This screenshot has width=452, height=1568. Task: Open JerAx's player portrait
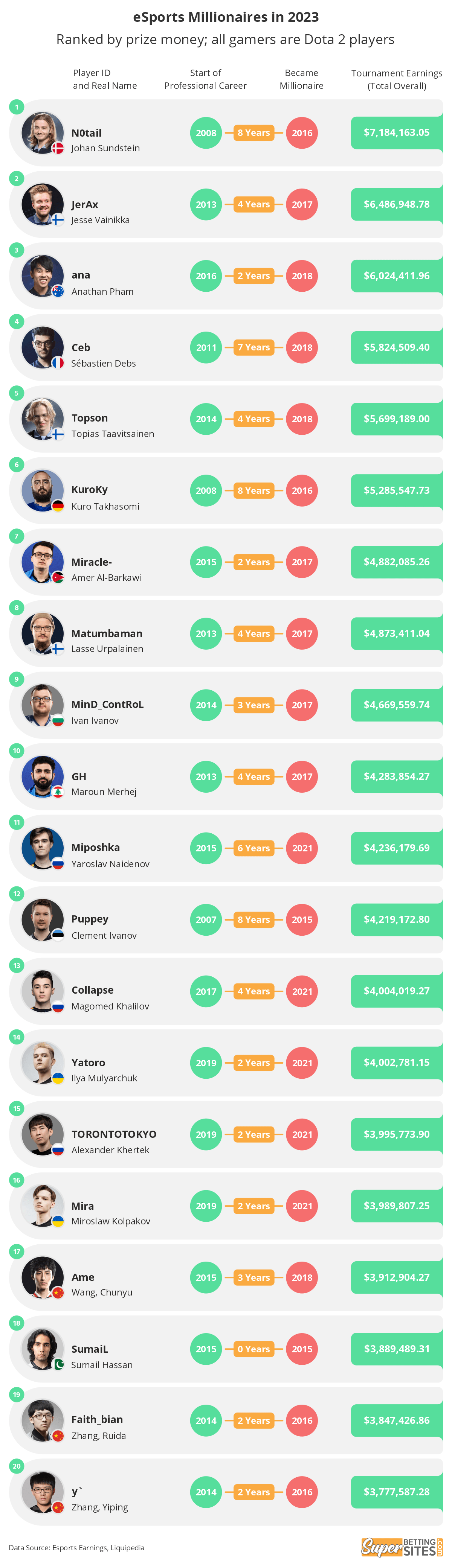coord(43,204)
